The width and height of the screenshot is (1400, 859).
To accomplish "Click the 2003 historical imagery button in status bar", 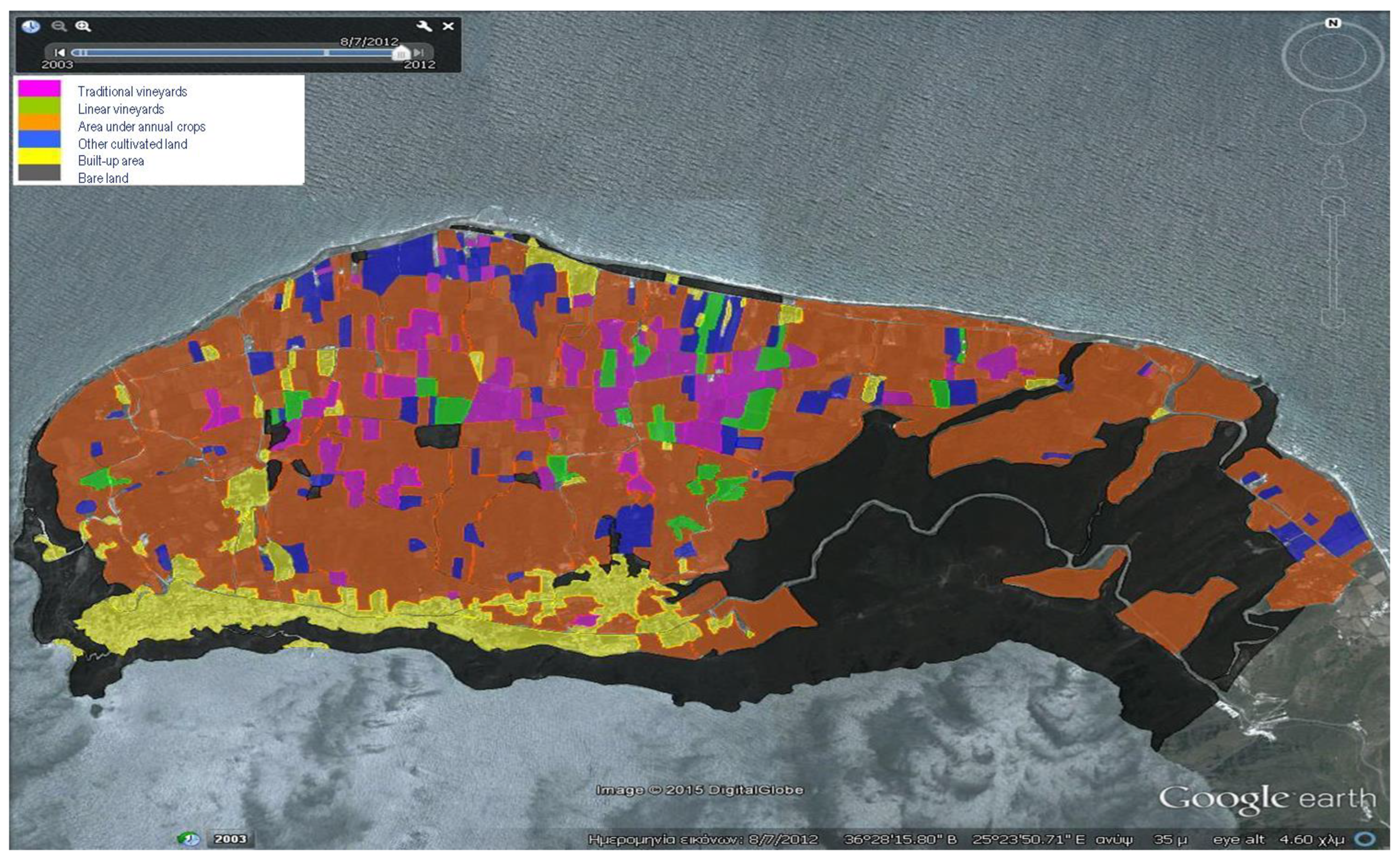I will (230, 839).
